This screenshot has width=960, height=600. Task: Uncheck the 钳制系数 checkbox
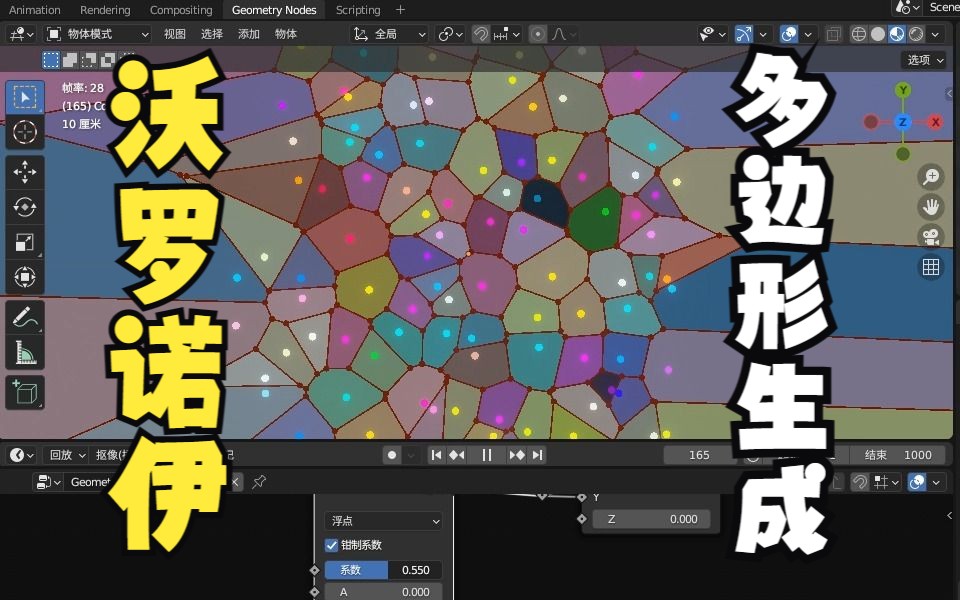click(x=331, y=545)
